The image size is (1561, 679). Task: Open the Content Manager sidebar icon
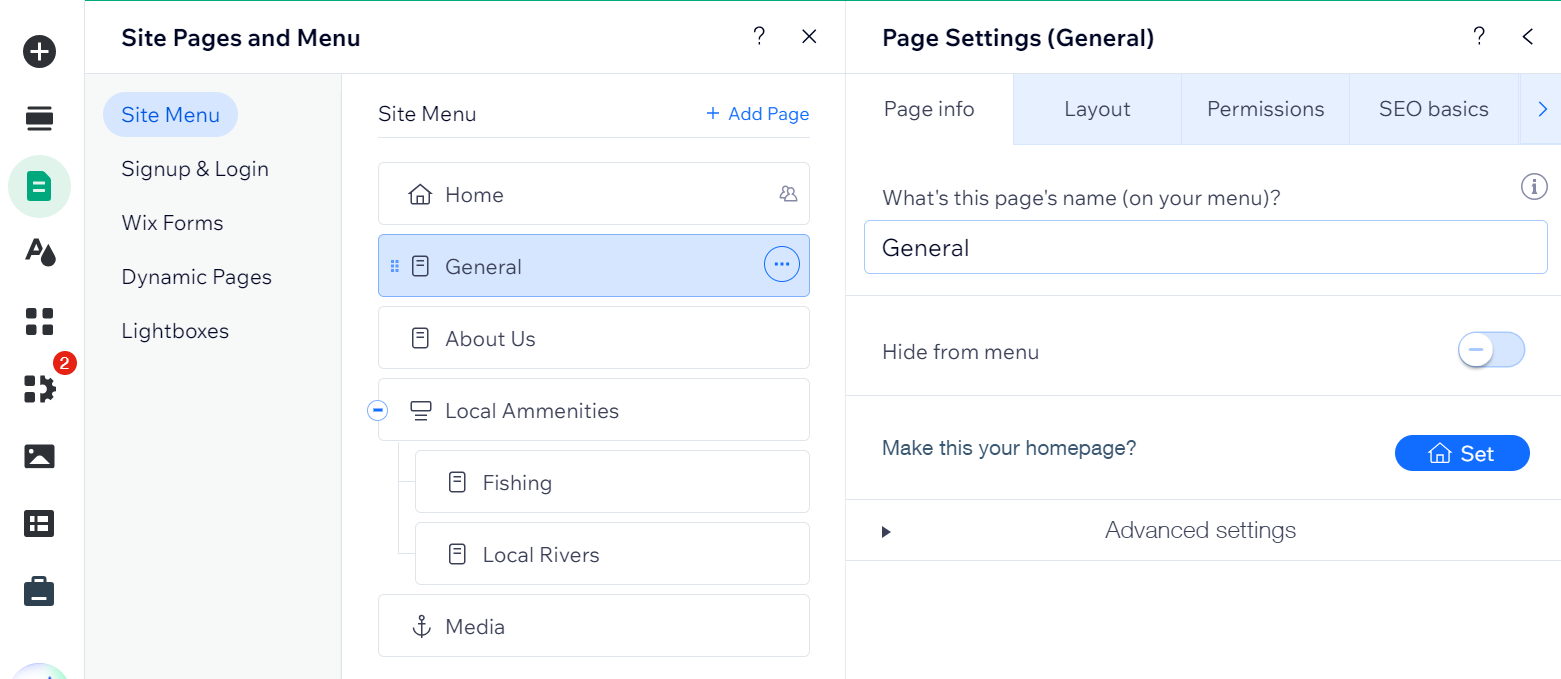point(38,523)
